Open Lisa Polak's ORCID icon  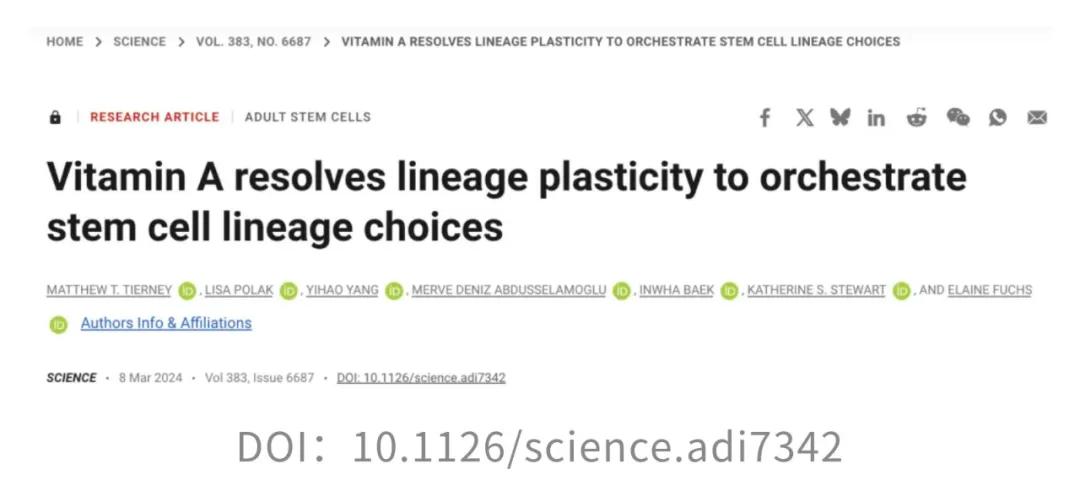(289, 291)
